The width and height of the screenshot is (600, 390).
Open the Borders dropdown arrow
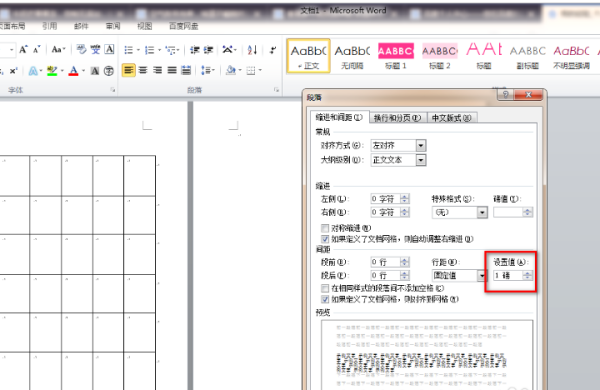(260, 70)
